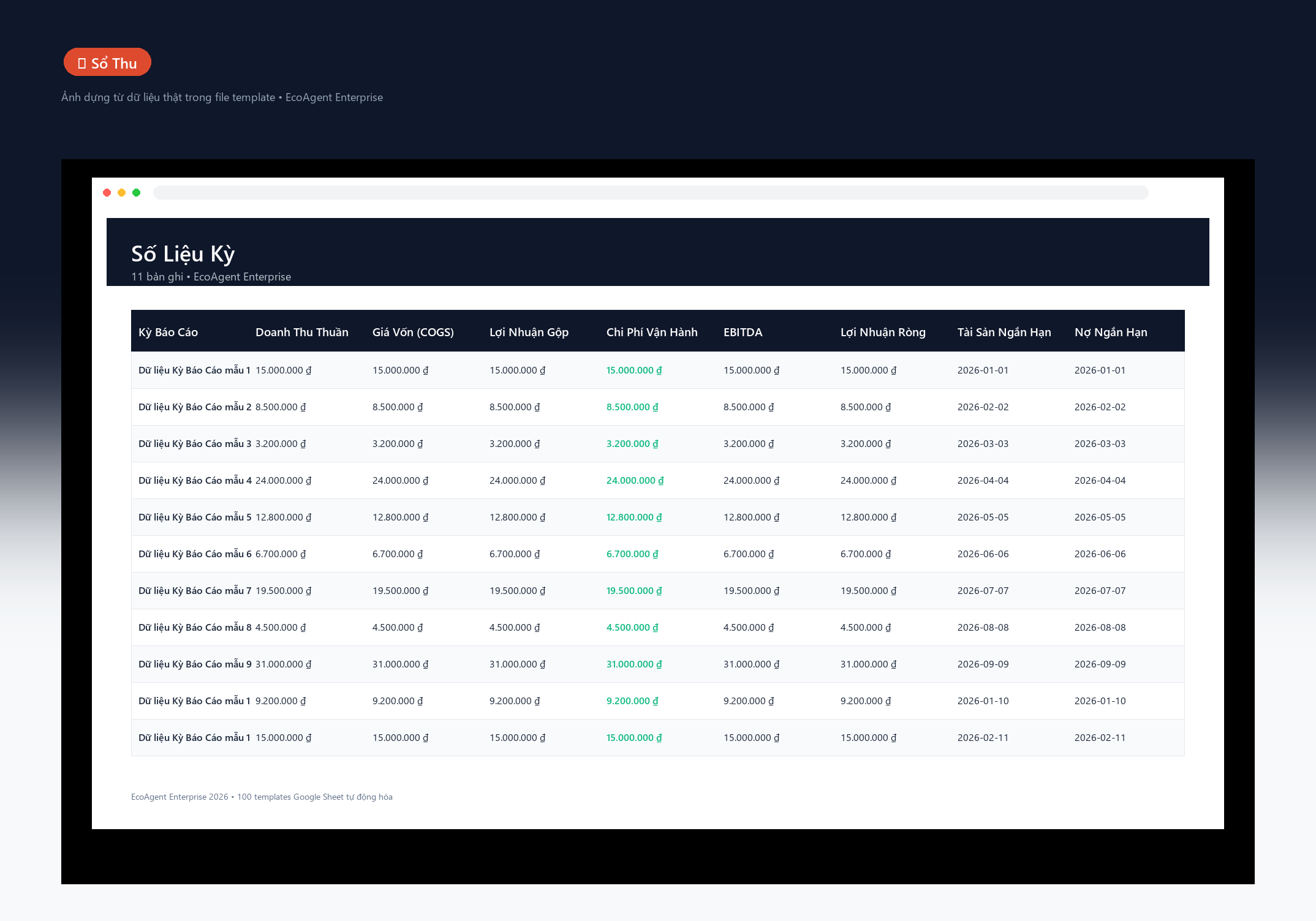Select row Dữ liệu Kỳ Báo Cáo mẫu 6
The image size is (1316, 921).
pos(658,554)
